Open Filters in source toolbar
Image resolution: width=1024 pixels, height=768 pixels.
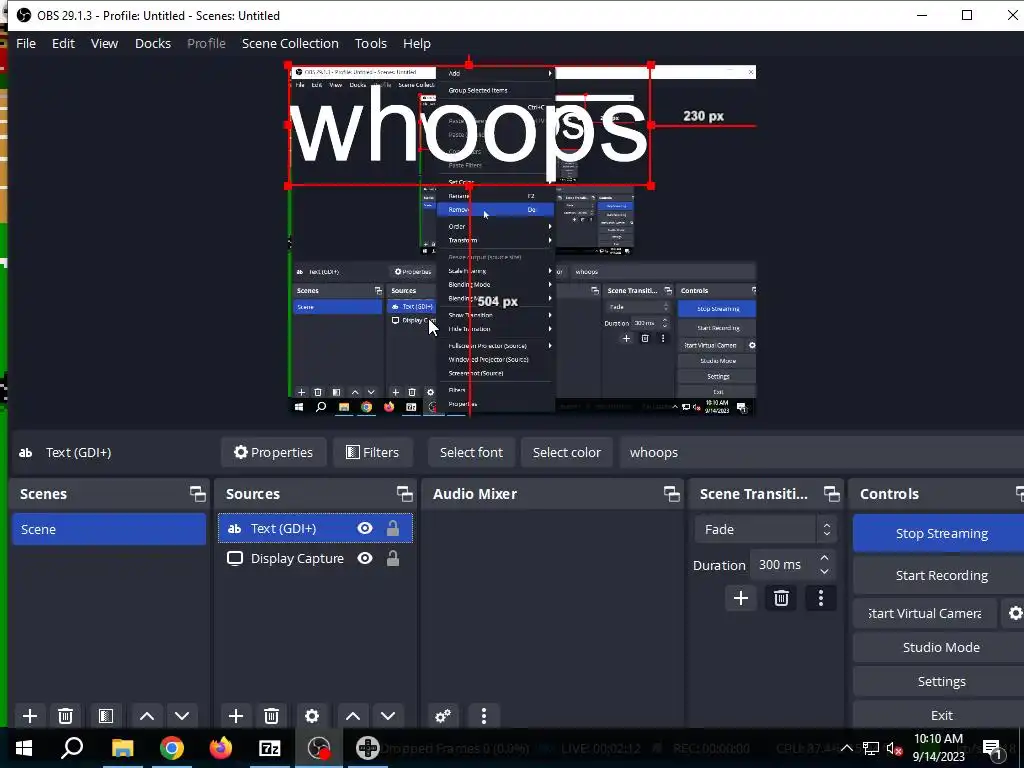tap(372, 452)
